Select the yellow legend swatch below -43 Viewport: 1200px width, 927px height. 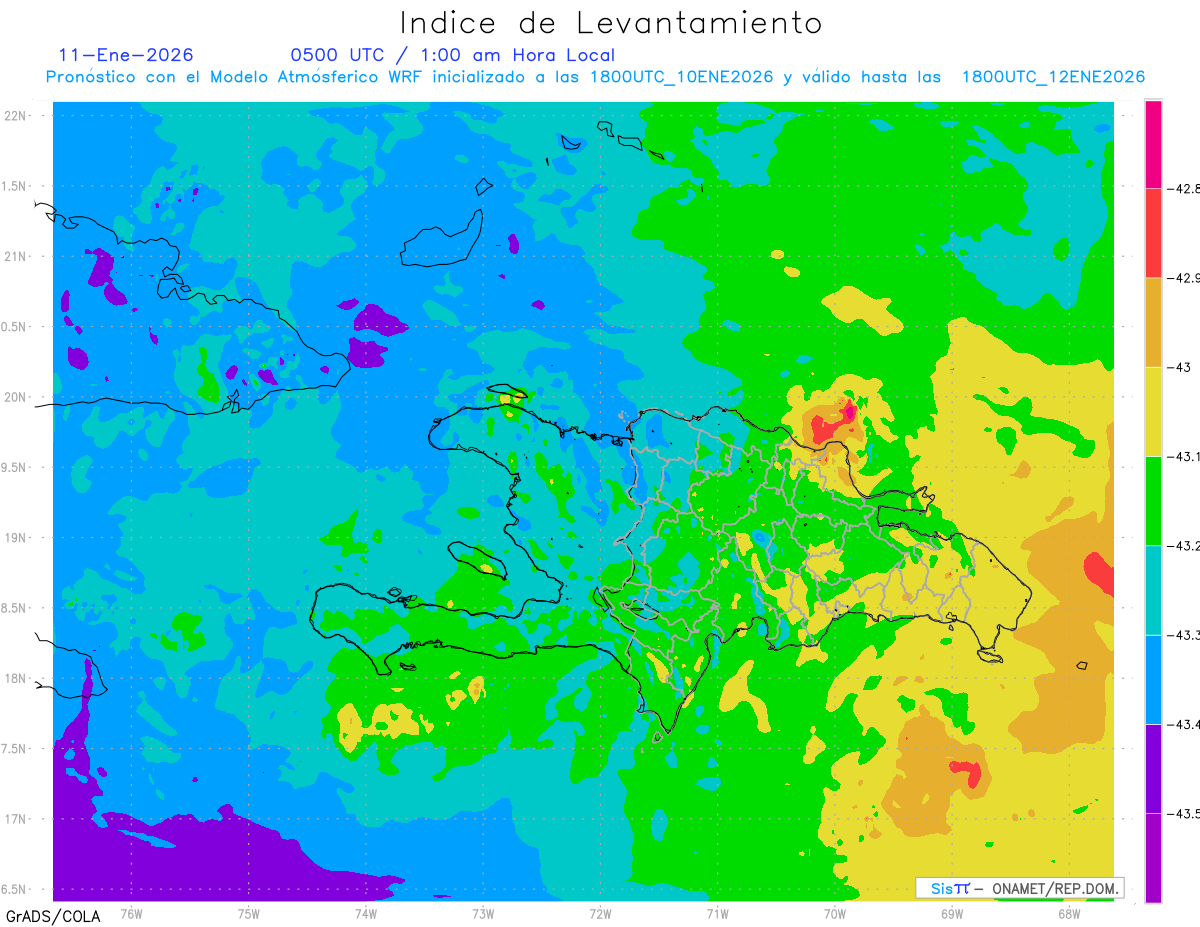click(1153, 411)
